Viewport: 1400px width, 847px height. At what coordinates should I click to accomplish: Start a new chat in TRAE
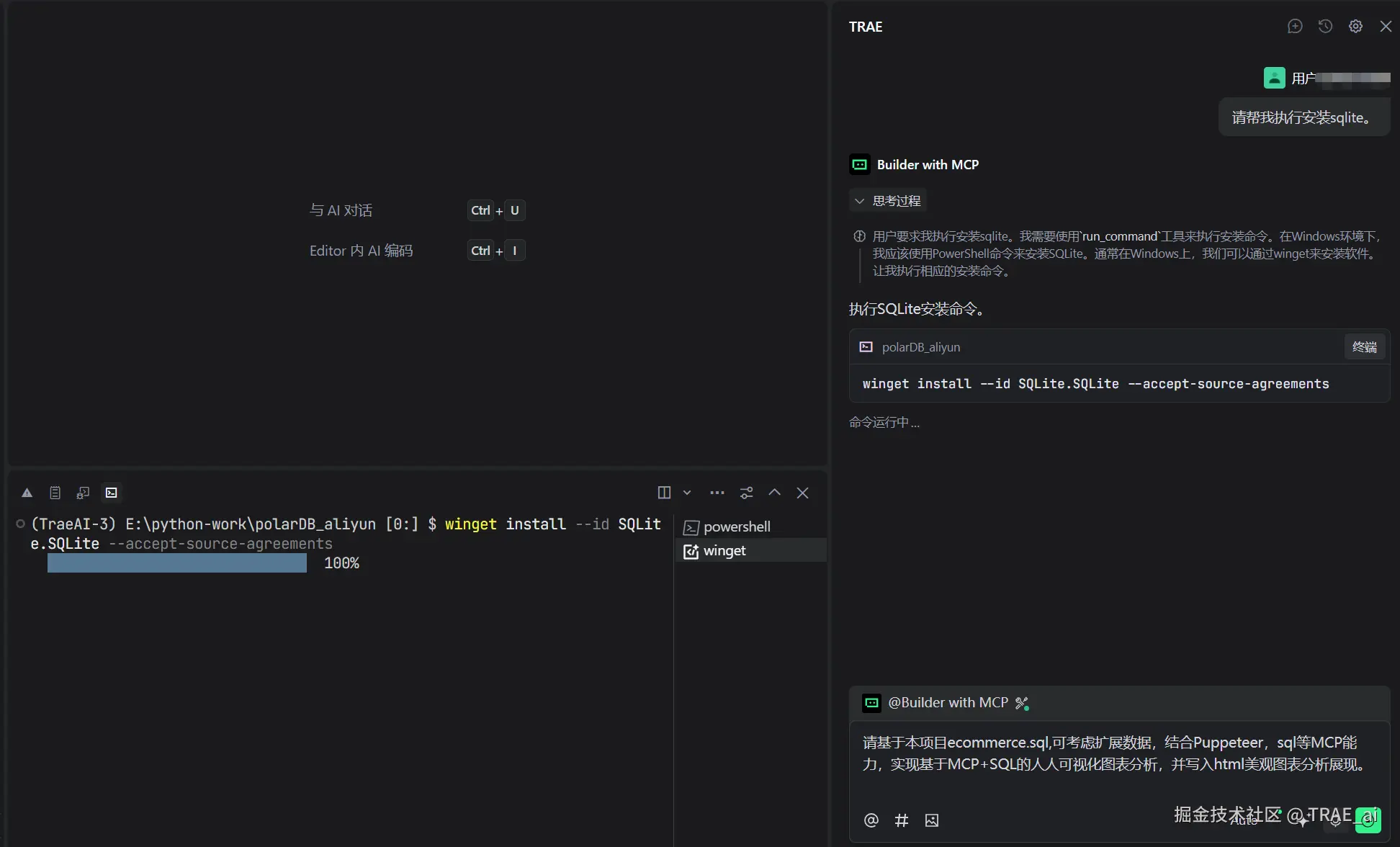(1294, 27)
